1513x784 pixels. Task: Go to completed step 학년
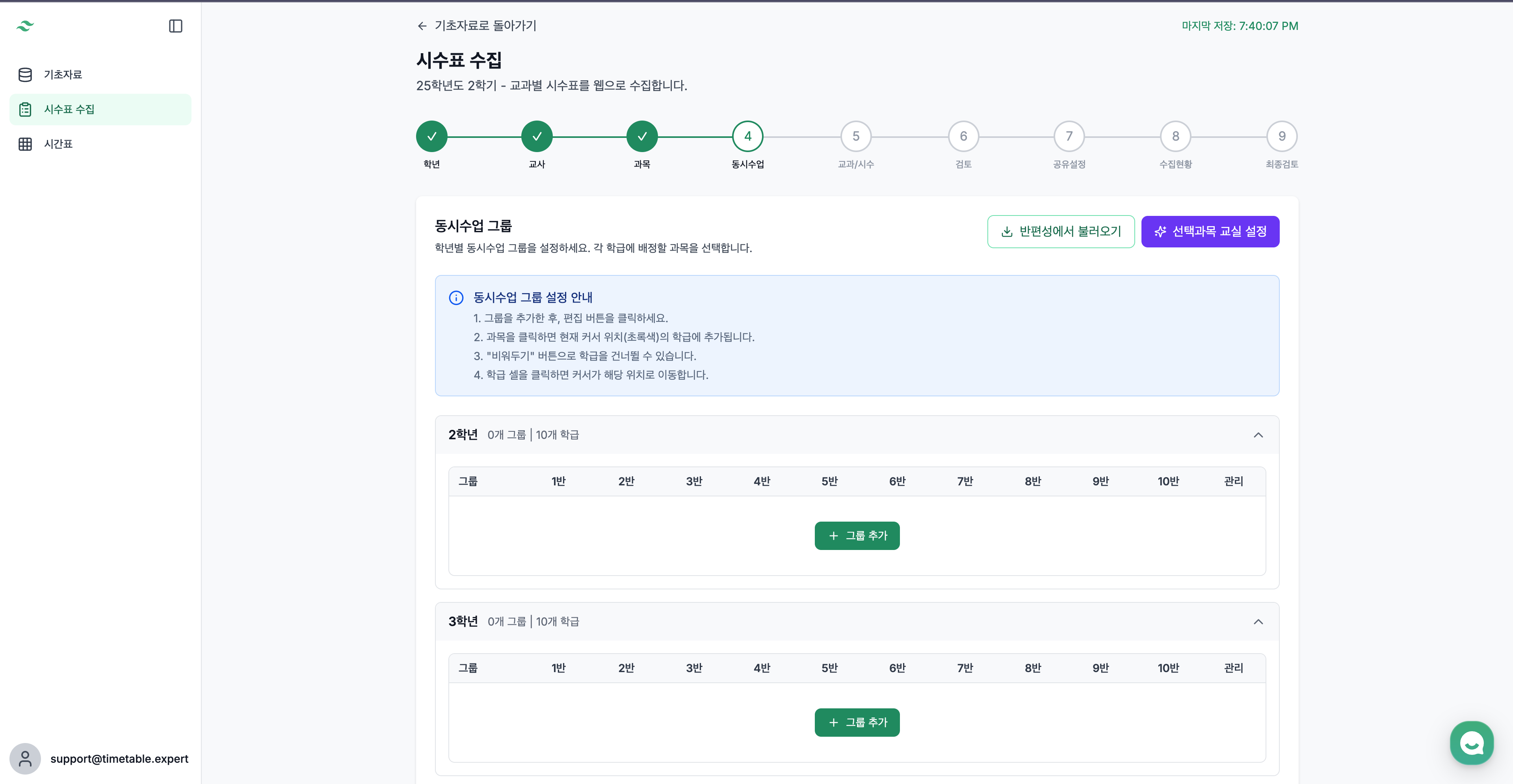(x=432, y=136)
